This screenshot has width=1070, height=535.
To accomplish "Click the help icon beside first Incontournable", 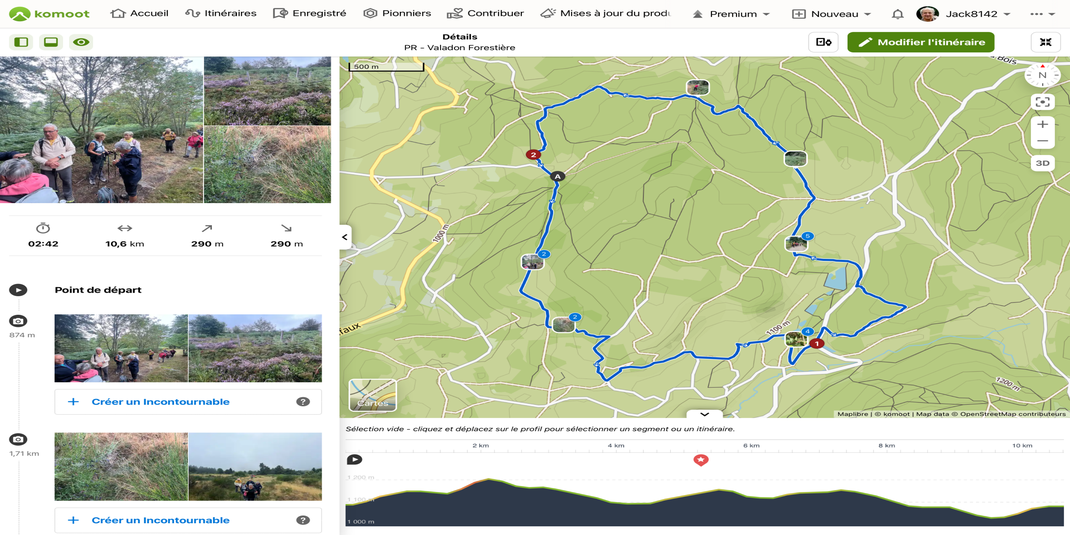I will click(x=303, y=402).
